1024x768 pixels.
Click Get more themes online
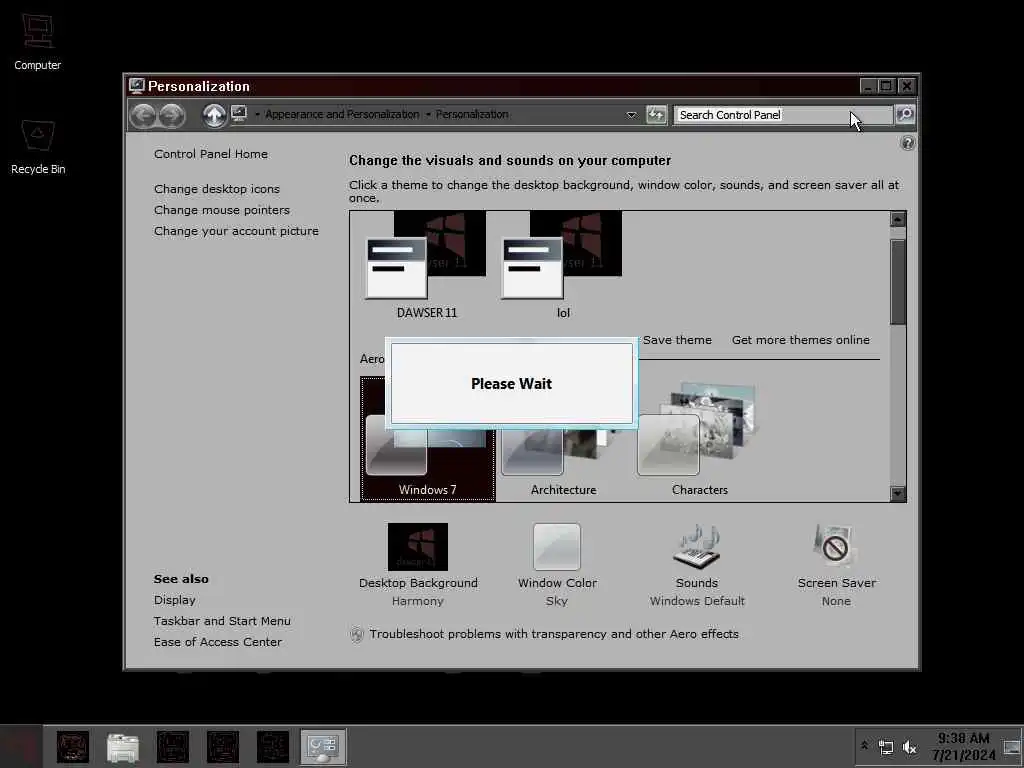[801, 340]
